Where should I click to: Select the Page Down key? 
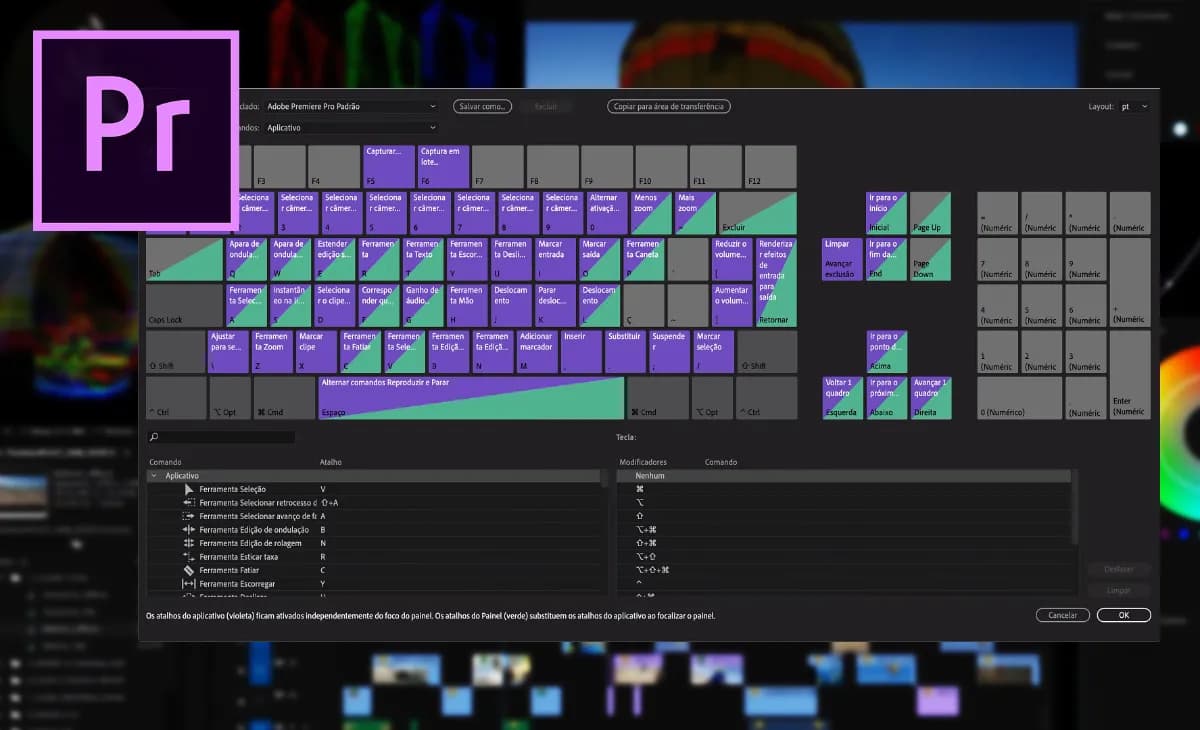(930, 259)
